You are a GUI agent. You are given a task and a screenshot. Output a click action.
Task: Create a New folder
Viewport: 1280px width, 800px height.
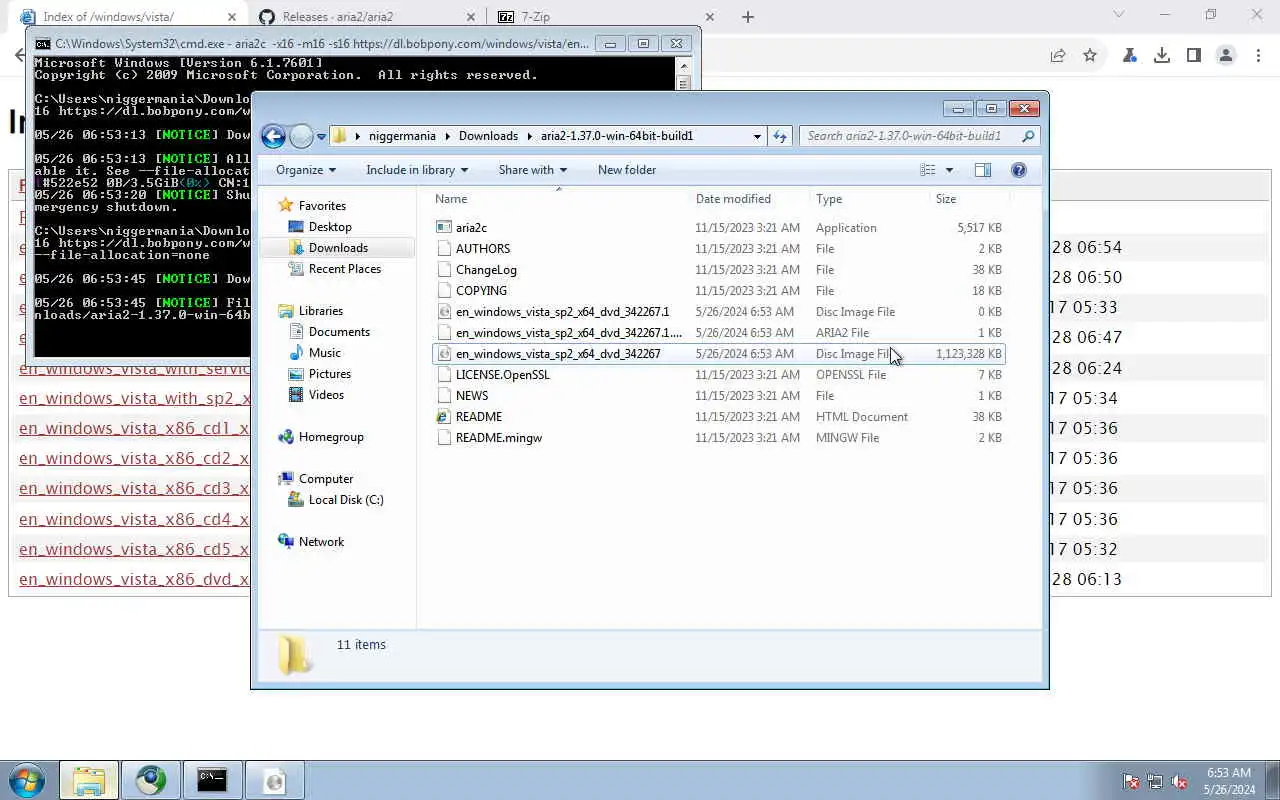[627, 170]
